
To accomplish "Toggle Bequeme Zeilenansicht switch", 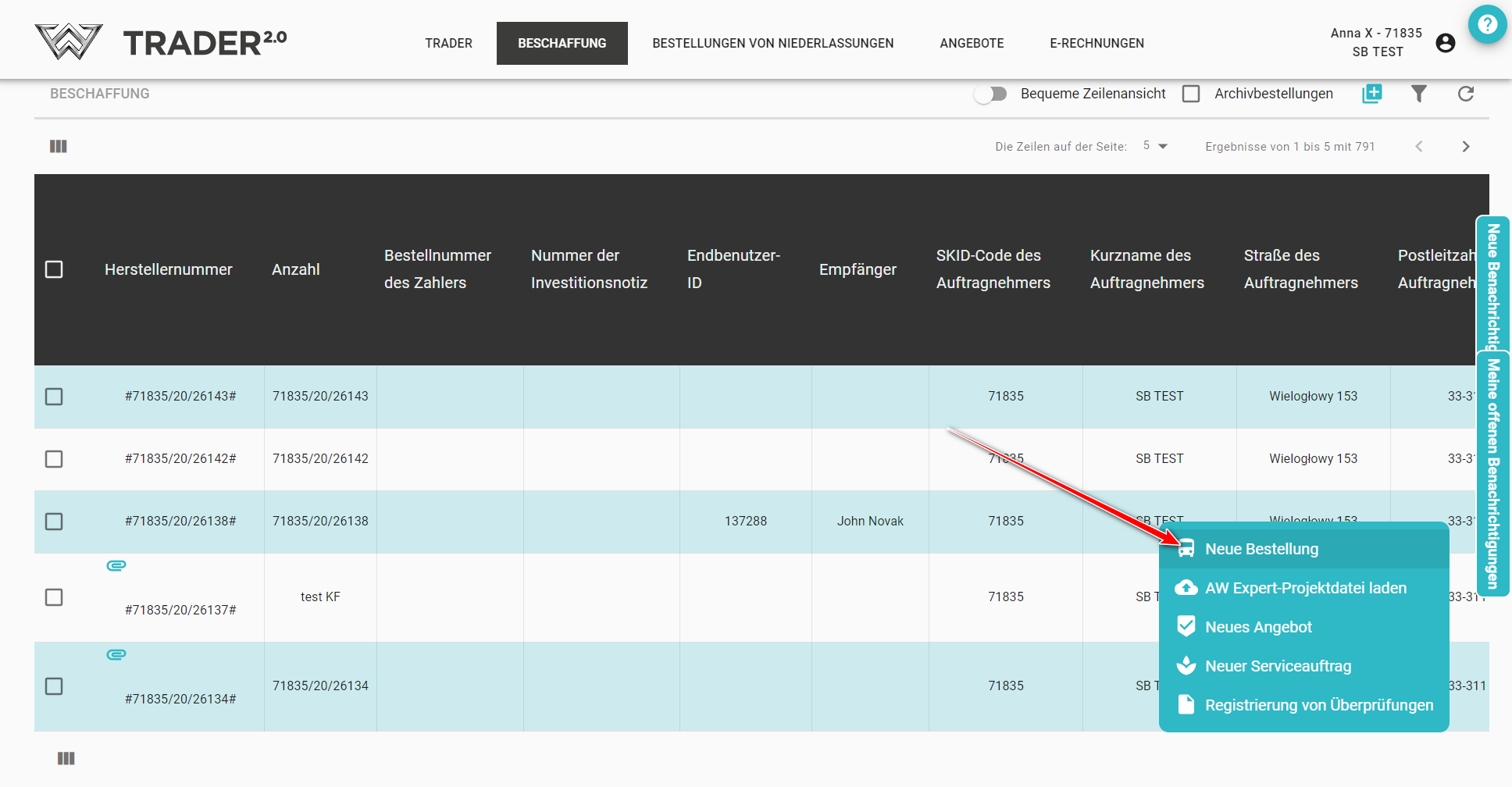I will coord(990,94).
